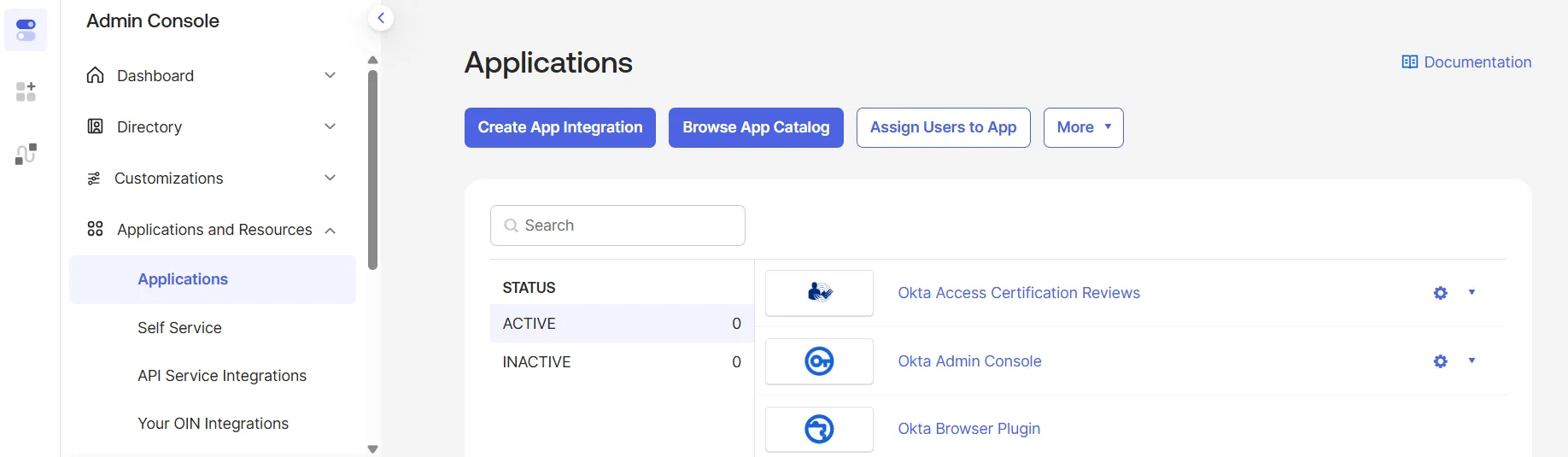The height and width of the screenshot is (457, 1568).
Task: Click the Okta Admin Console app logo
Action: 820,361
